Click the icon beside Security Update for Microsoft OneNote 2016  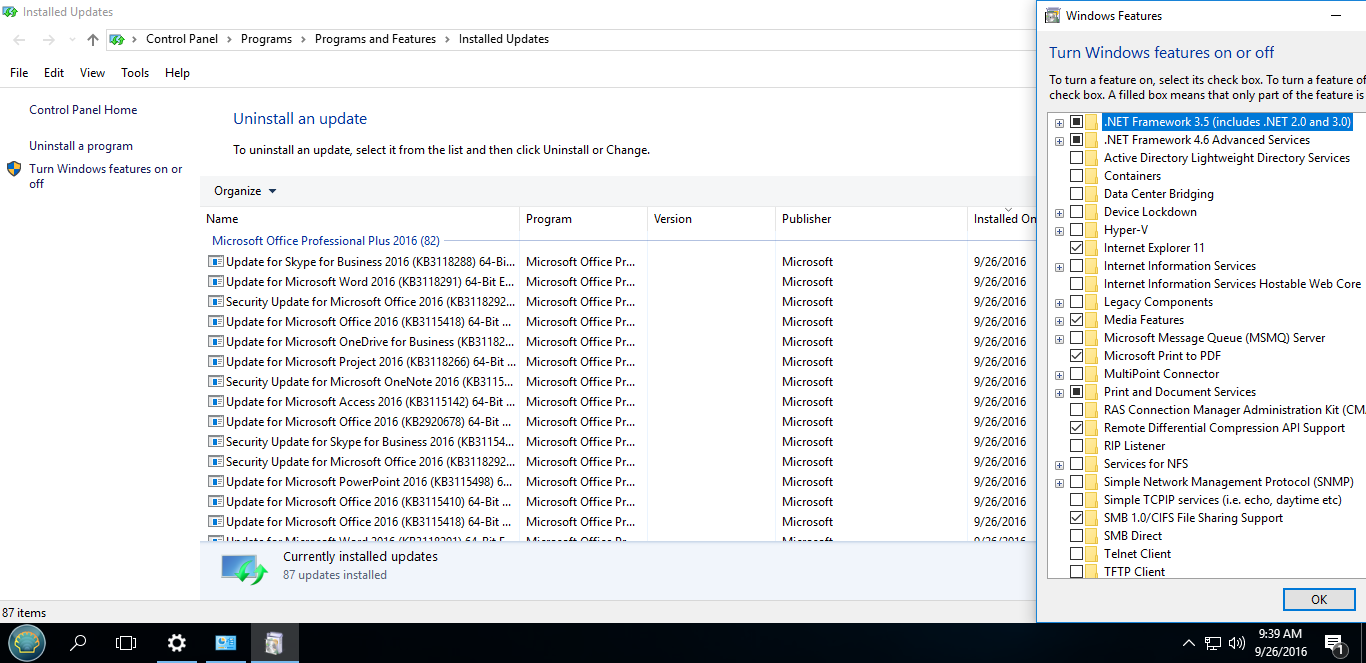(x=216, y=382)
